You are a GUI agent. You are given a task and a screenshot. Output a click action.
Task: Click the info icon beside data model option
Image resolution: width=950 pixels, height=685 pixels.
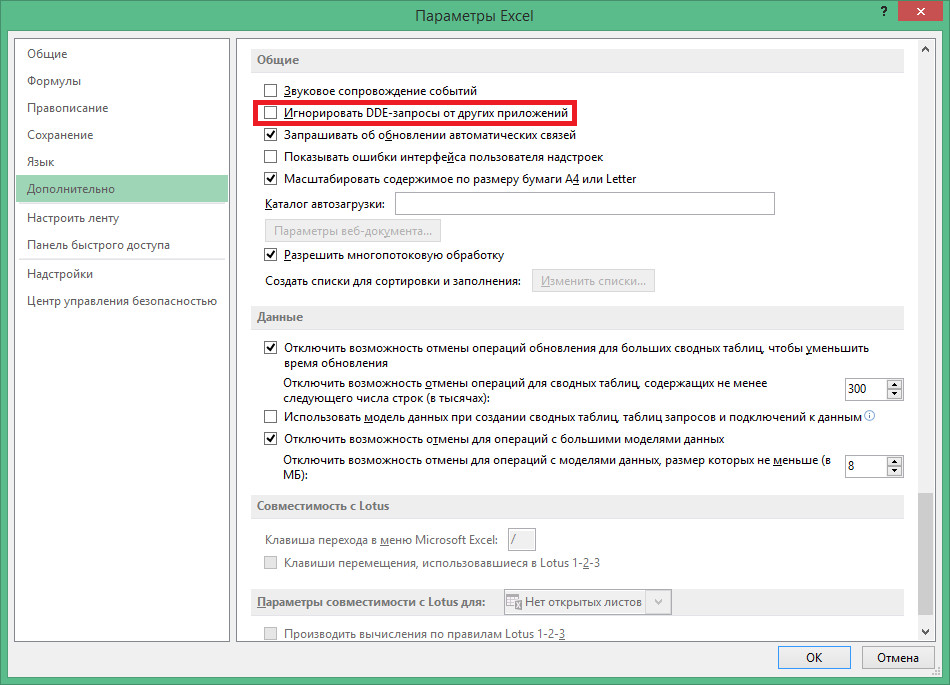point(869,416)
